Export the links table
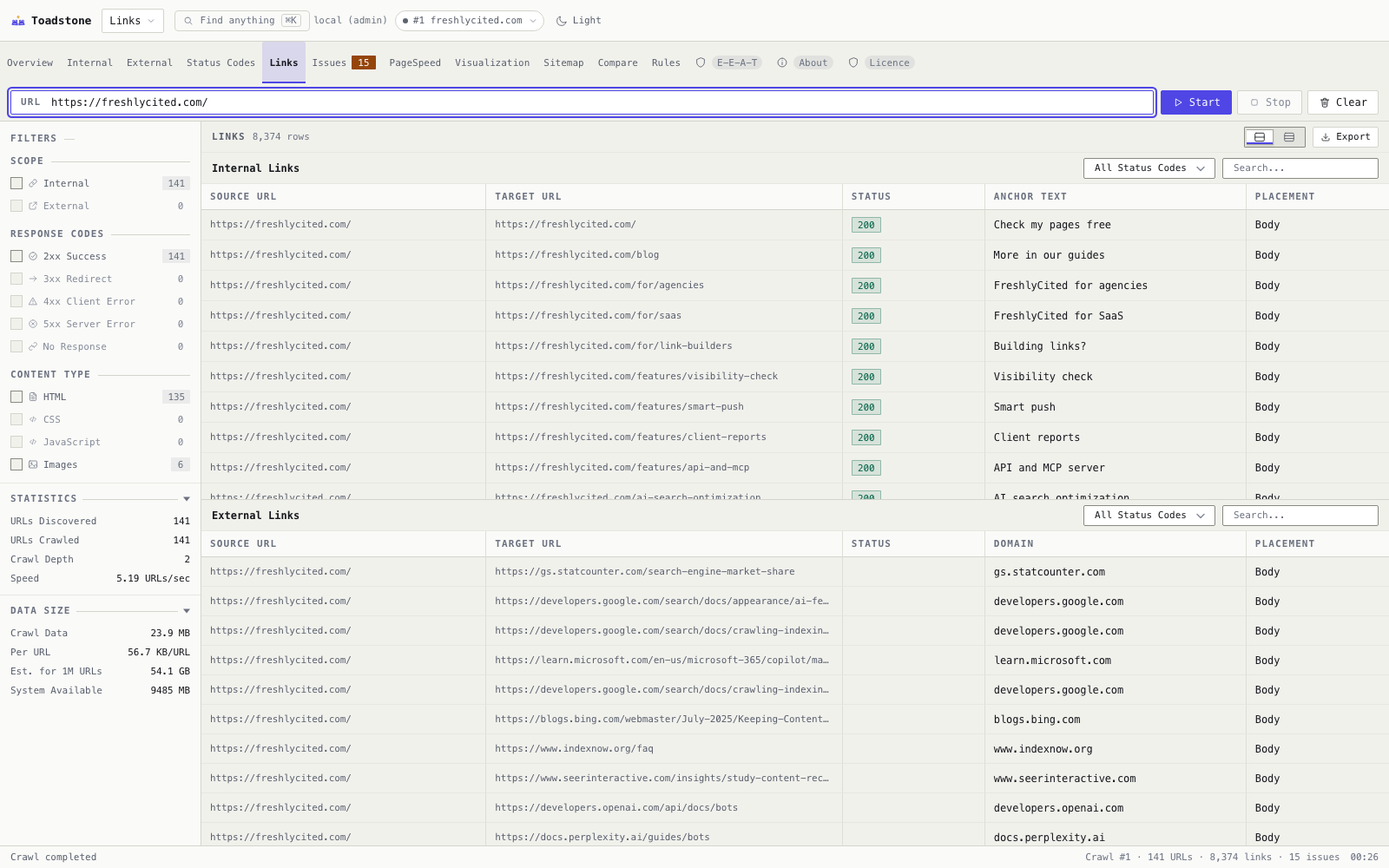 pos(1346,137)
